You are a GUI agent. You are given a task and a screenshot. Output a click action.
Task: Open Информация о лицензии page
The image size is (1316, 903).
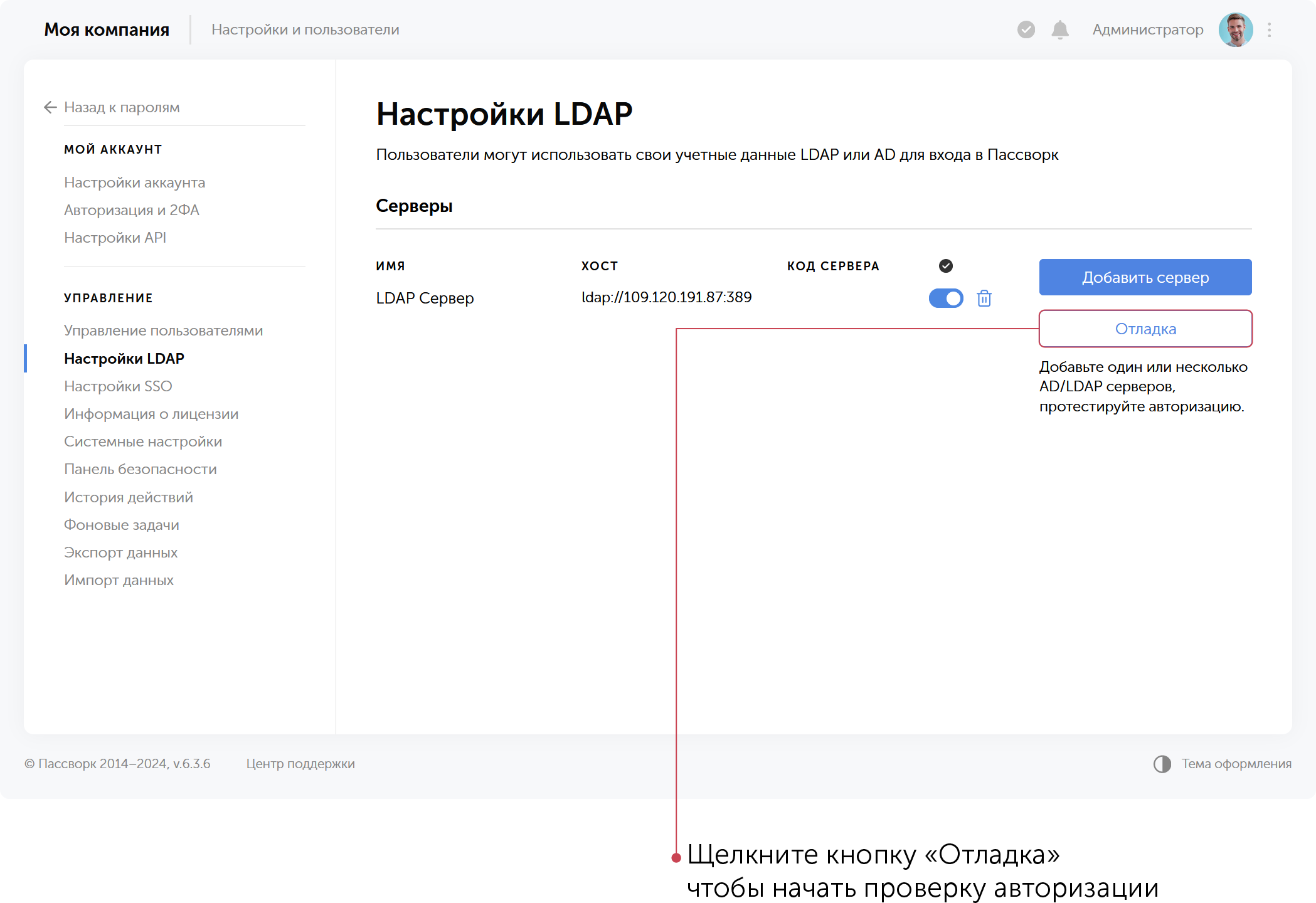pos(151,414)
